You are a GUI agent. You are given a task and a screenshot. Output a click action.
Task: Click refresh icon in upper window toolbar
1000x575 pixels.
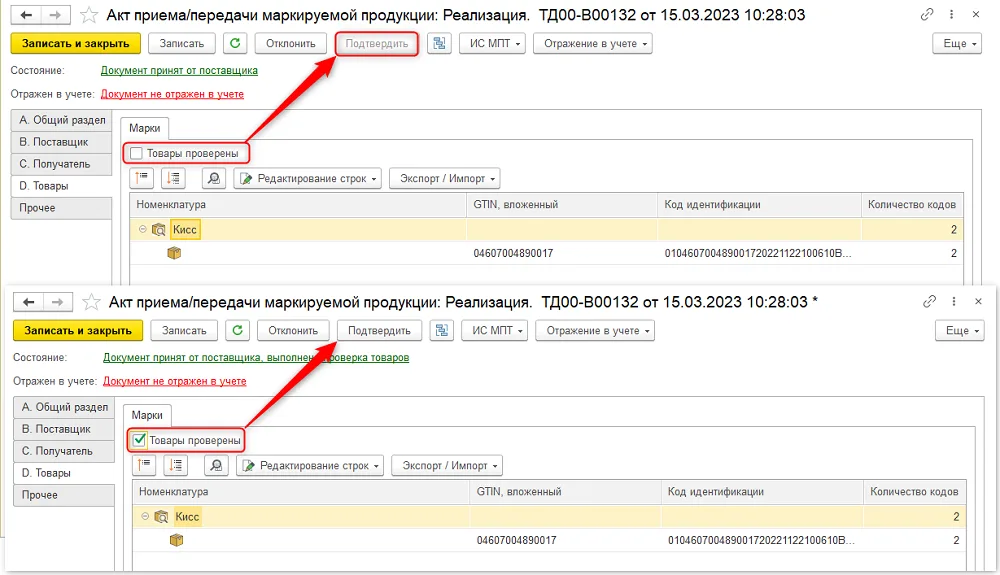(235, 43)
